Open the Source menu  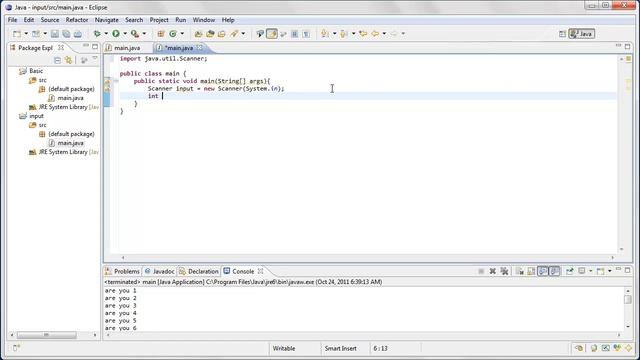(x=50, y=20)
